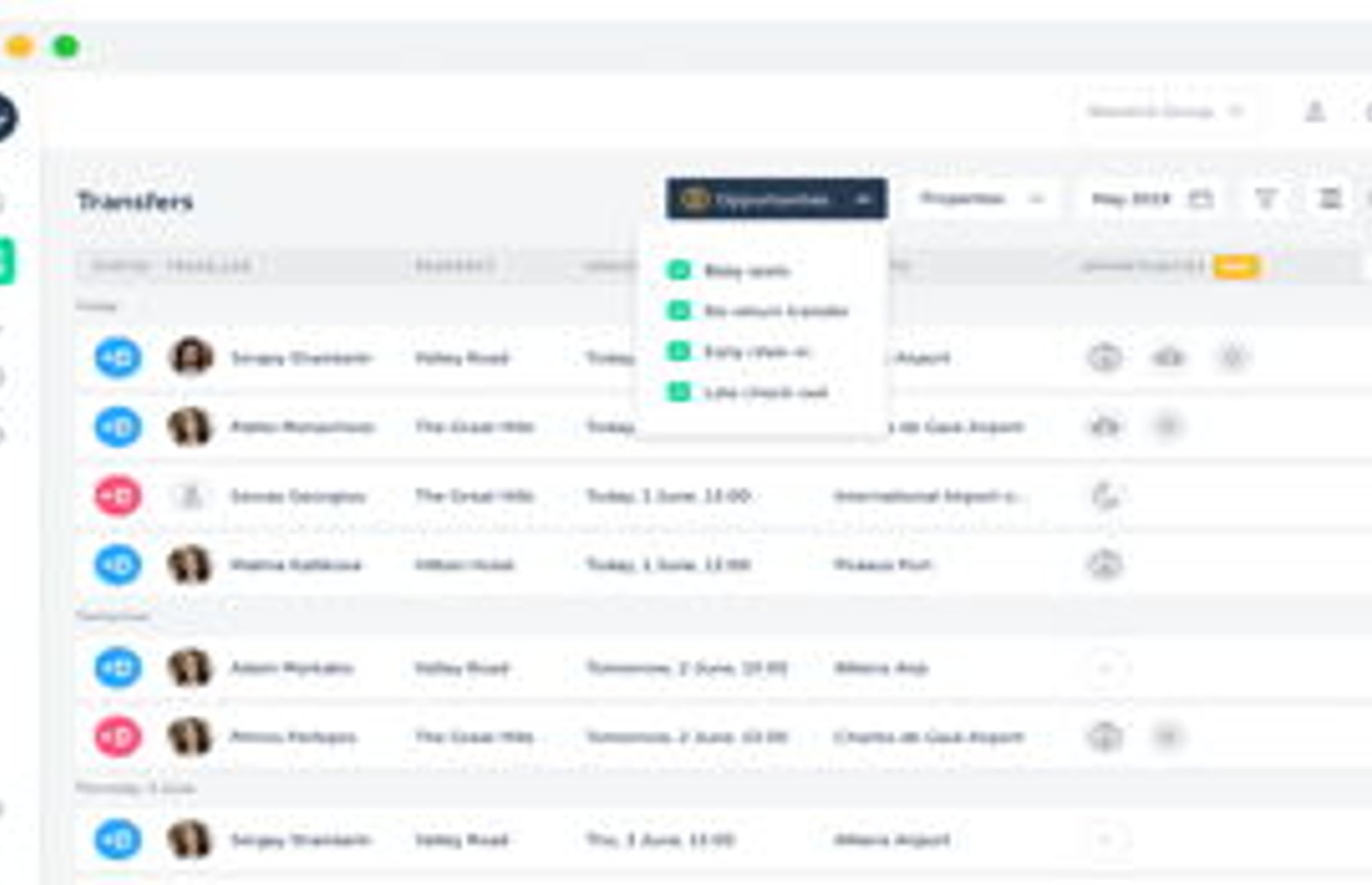Click Thu, 3 June date cell
Screen dimensions: 1372x885
[660, 840]
